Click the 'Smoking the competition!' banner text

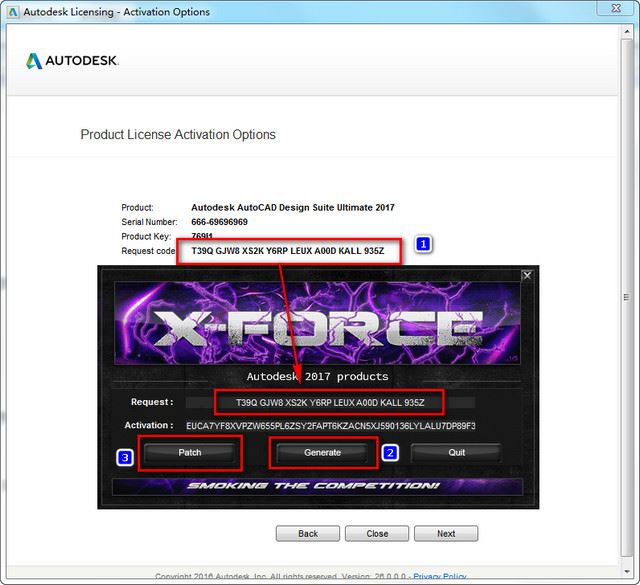[313, 486]
